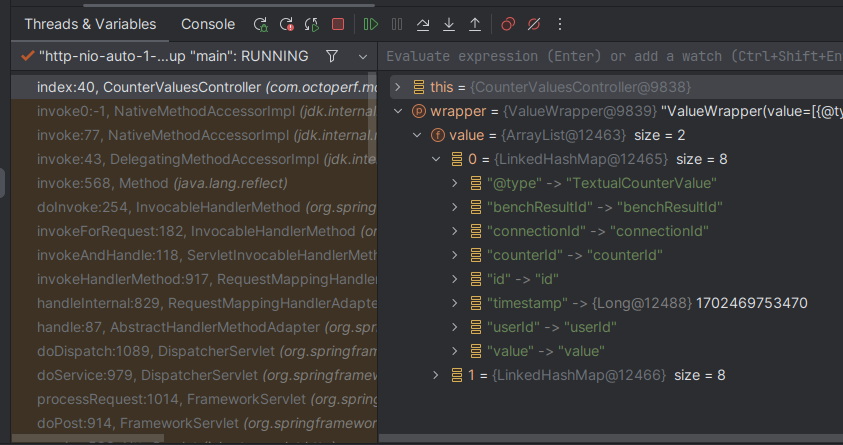Select frame processRequest:1014, FrameworkServlet
This screenshot has height=445, width=843.
pyautogui.click(x=194, y=399)
